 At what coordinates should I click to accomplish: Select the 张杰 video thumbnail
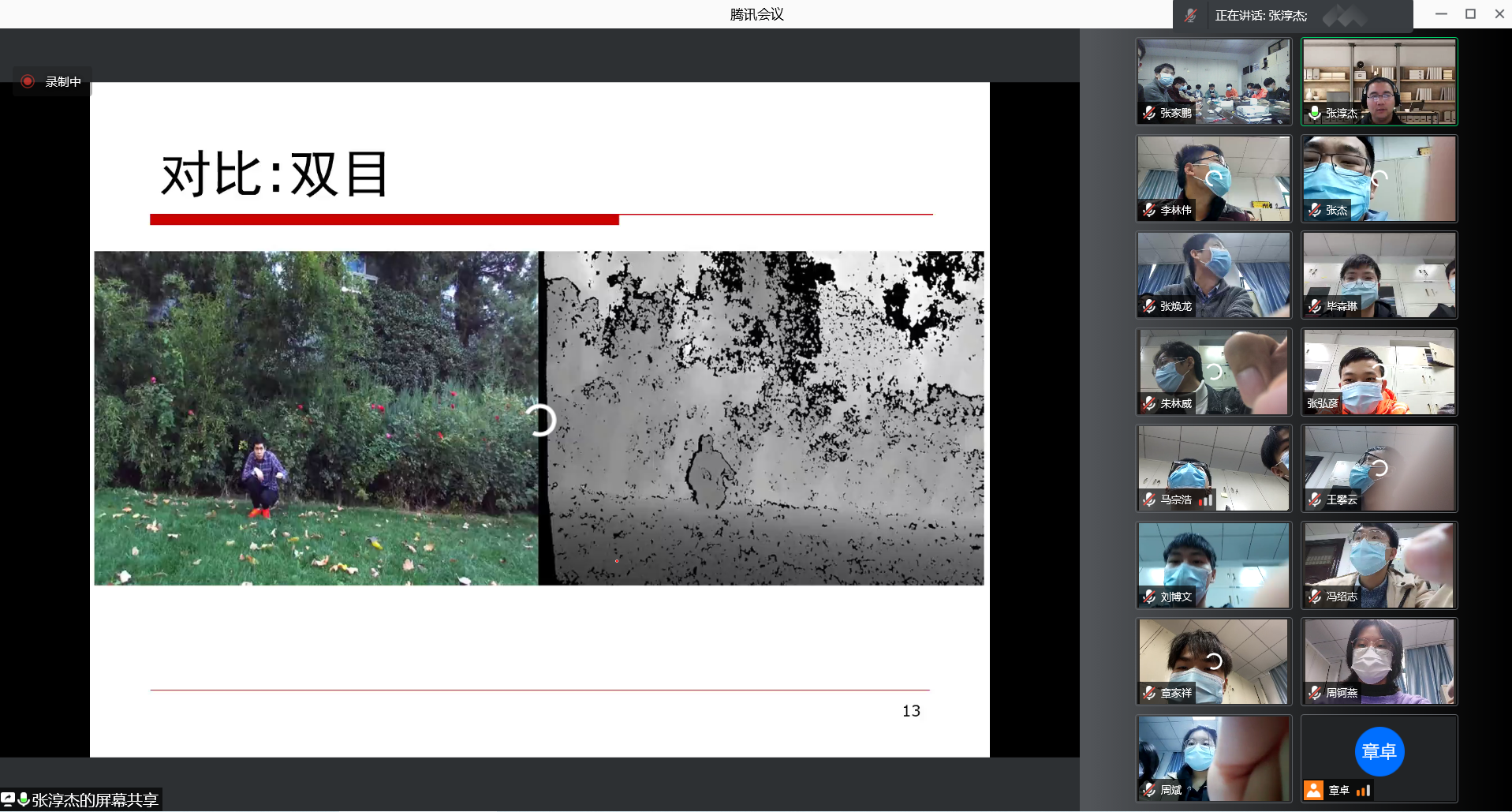pos(1379,178)
